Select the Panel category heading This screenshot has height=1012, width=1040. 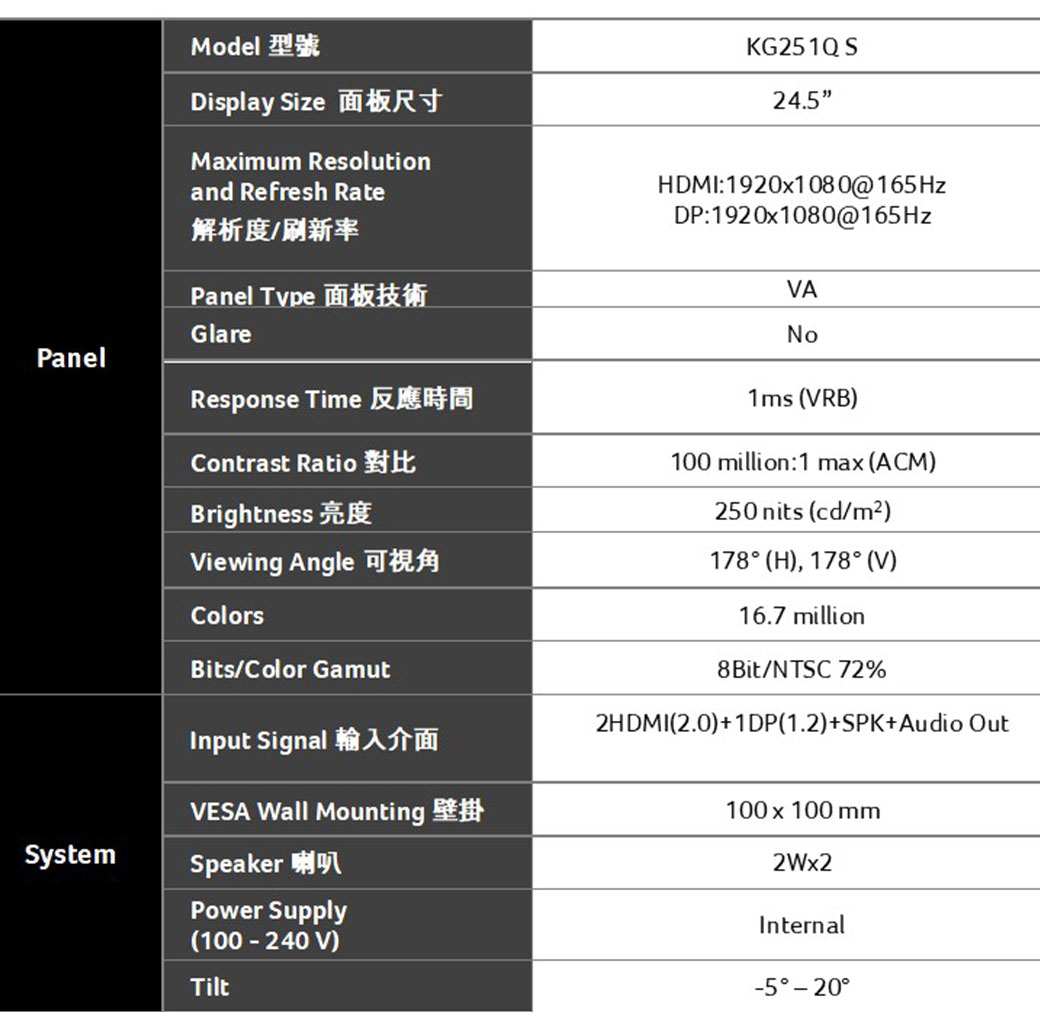[x=71, y=358]
